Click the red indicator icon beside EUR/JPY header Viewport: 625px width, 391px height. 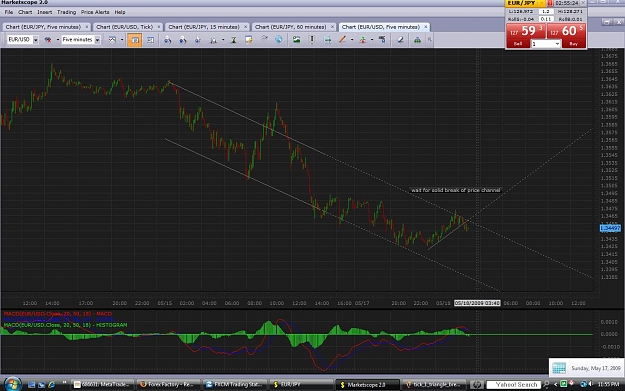click(550, 3)
